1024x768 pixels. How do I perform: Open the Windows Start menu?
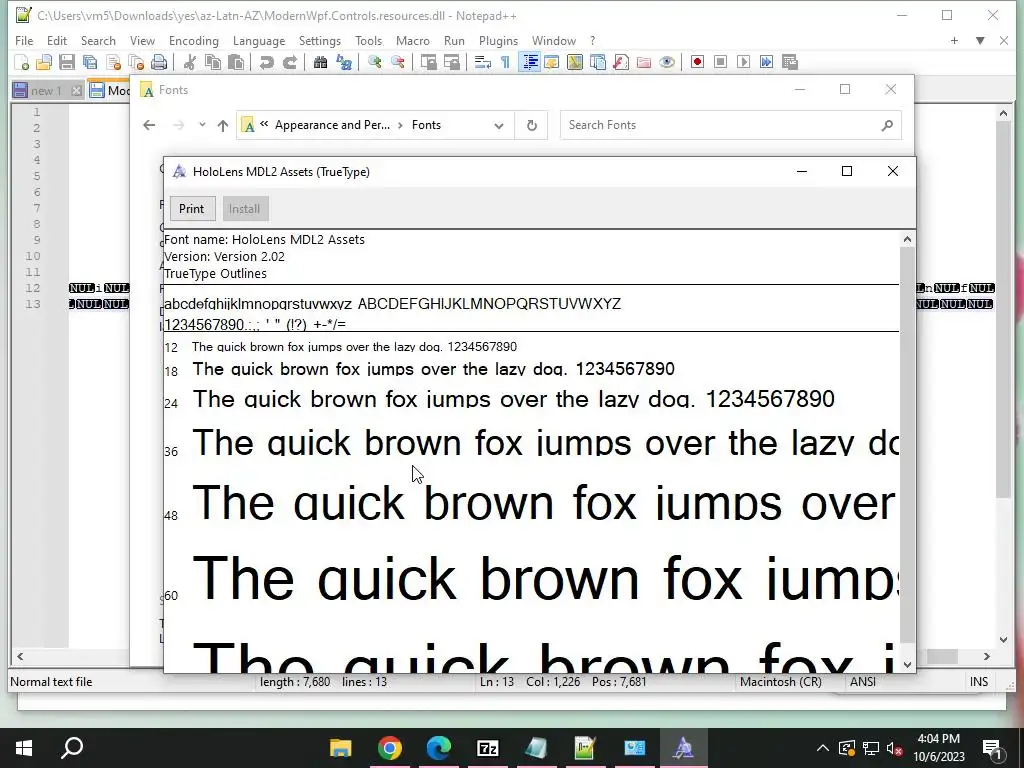(24, 748)
